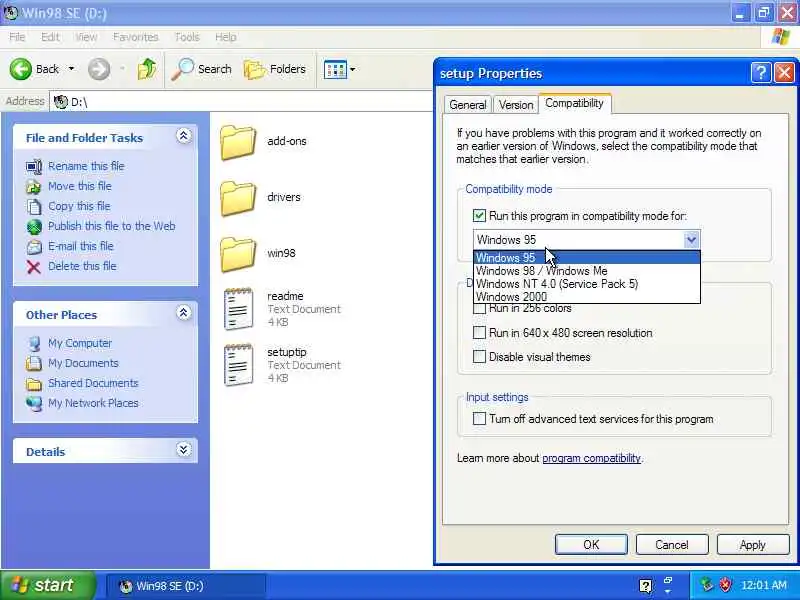The height and width of the screenshot is (600, 800).
Task: Switch to the General tab
Action: click(x=467, y=105)
